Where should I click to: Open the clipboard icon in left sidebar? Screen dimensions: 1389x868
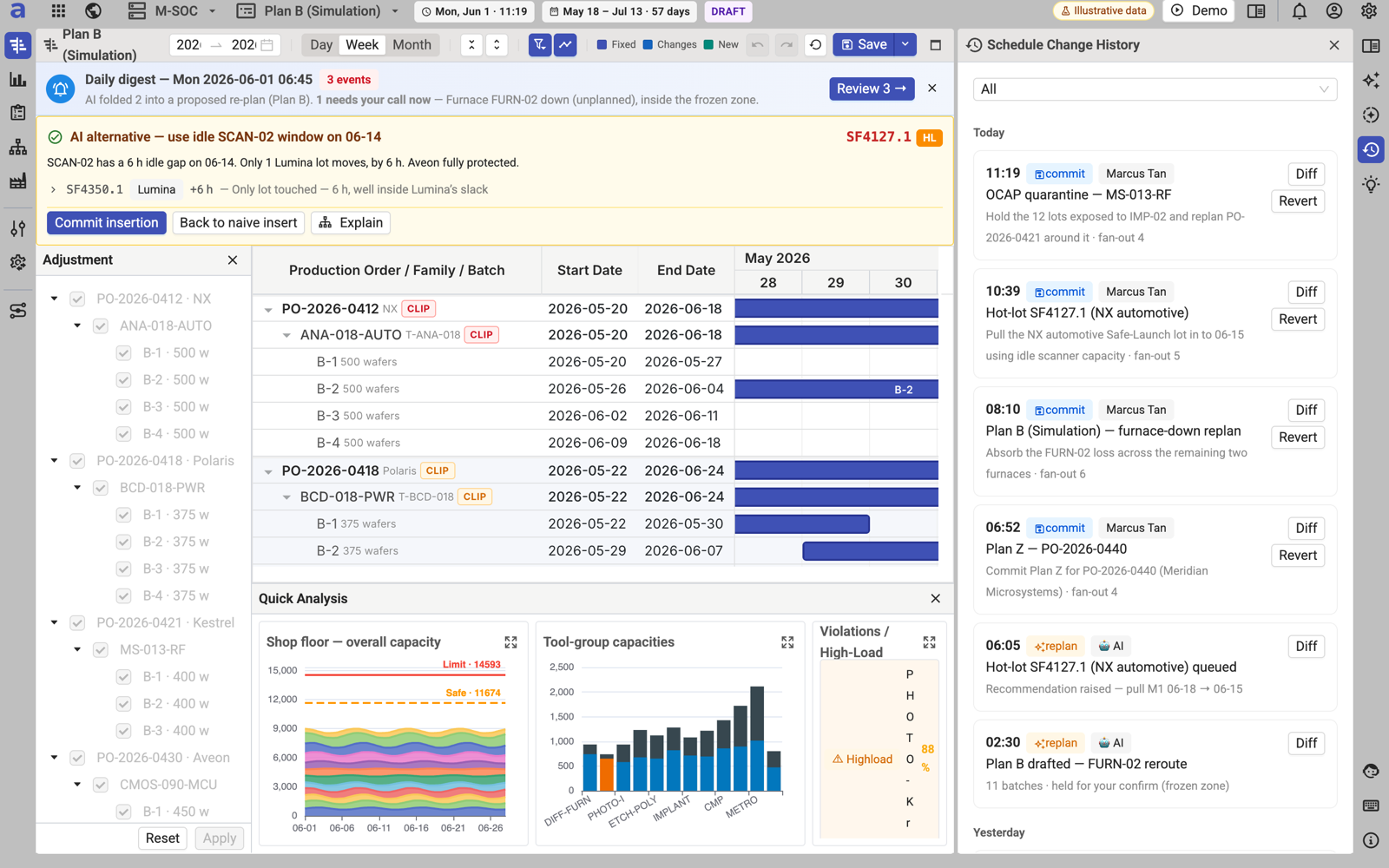click(17, 113)
